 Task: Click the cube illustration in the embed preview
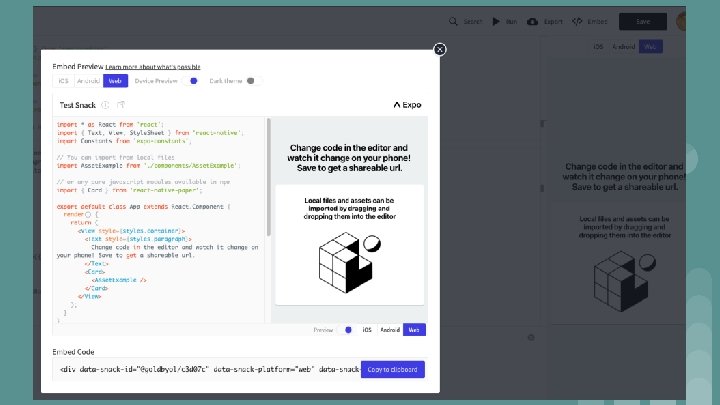[x=349, y=262]
